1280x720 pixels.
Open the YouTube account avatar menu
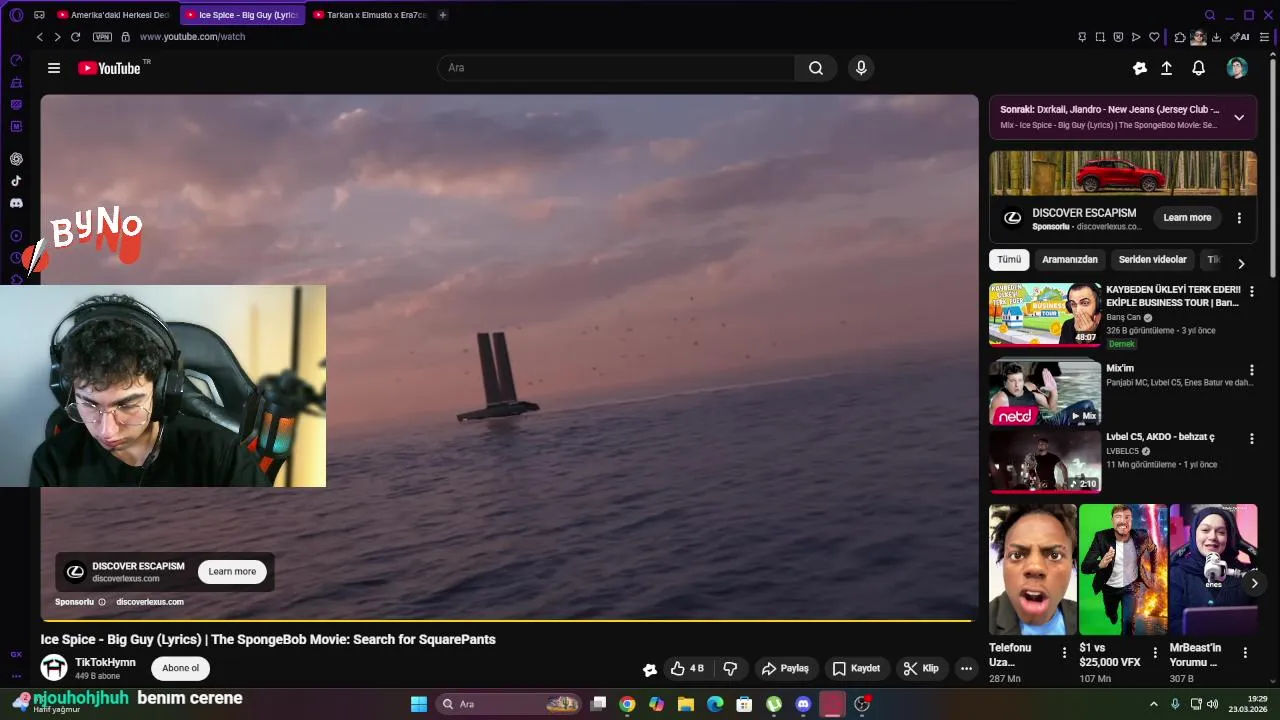pyautogui.click(x=1237, y=68)
